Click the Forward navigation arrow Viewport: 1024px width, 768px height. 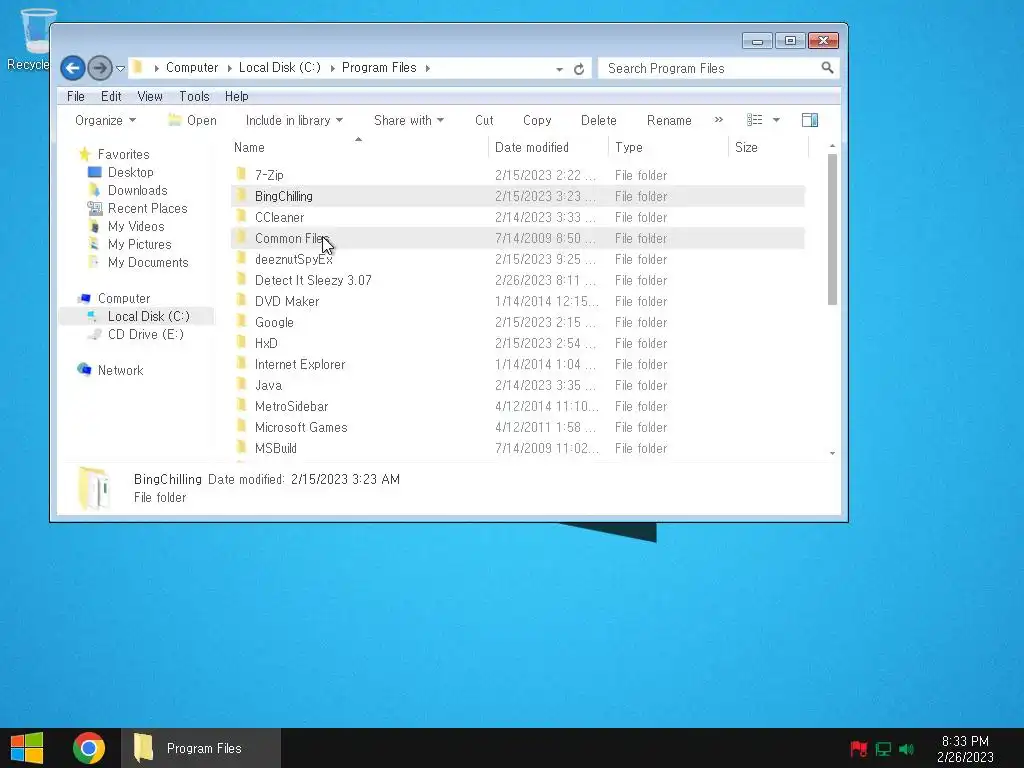coord(100,68)
